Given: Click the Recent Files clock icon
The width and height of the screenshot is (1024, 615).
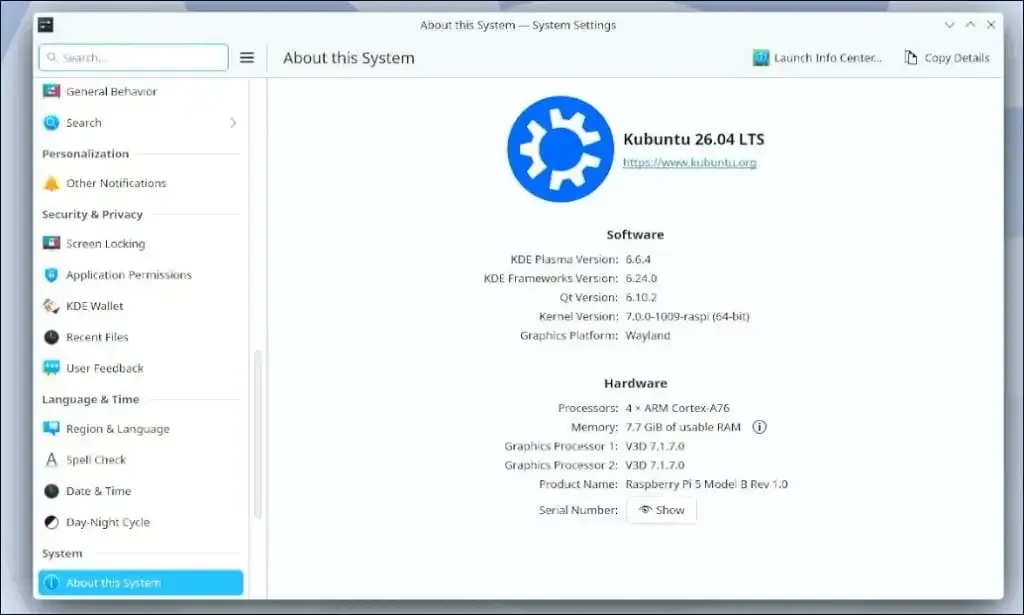Looking at the screenshot, I should [x=51, y=337].
